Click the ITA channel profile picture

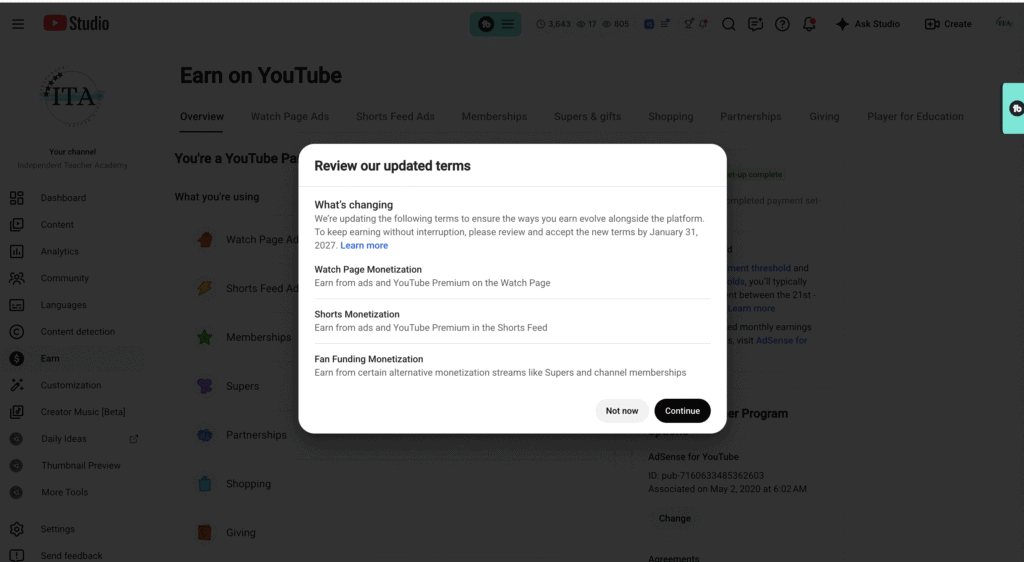pos(72,97)
